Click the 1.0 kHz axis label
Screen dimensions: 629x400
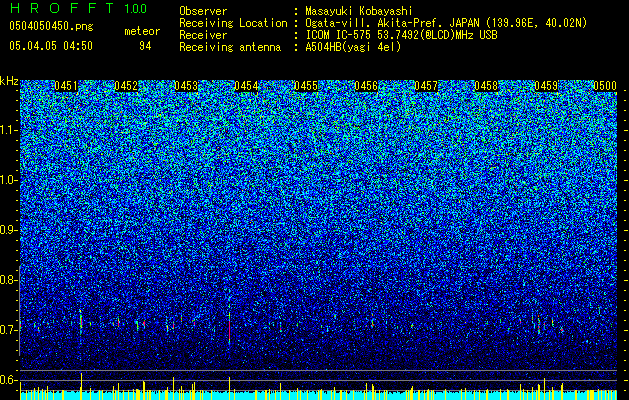tap(9, 180)
